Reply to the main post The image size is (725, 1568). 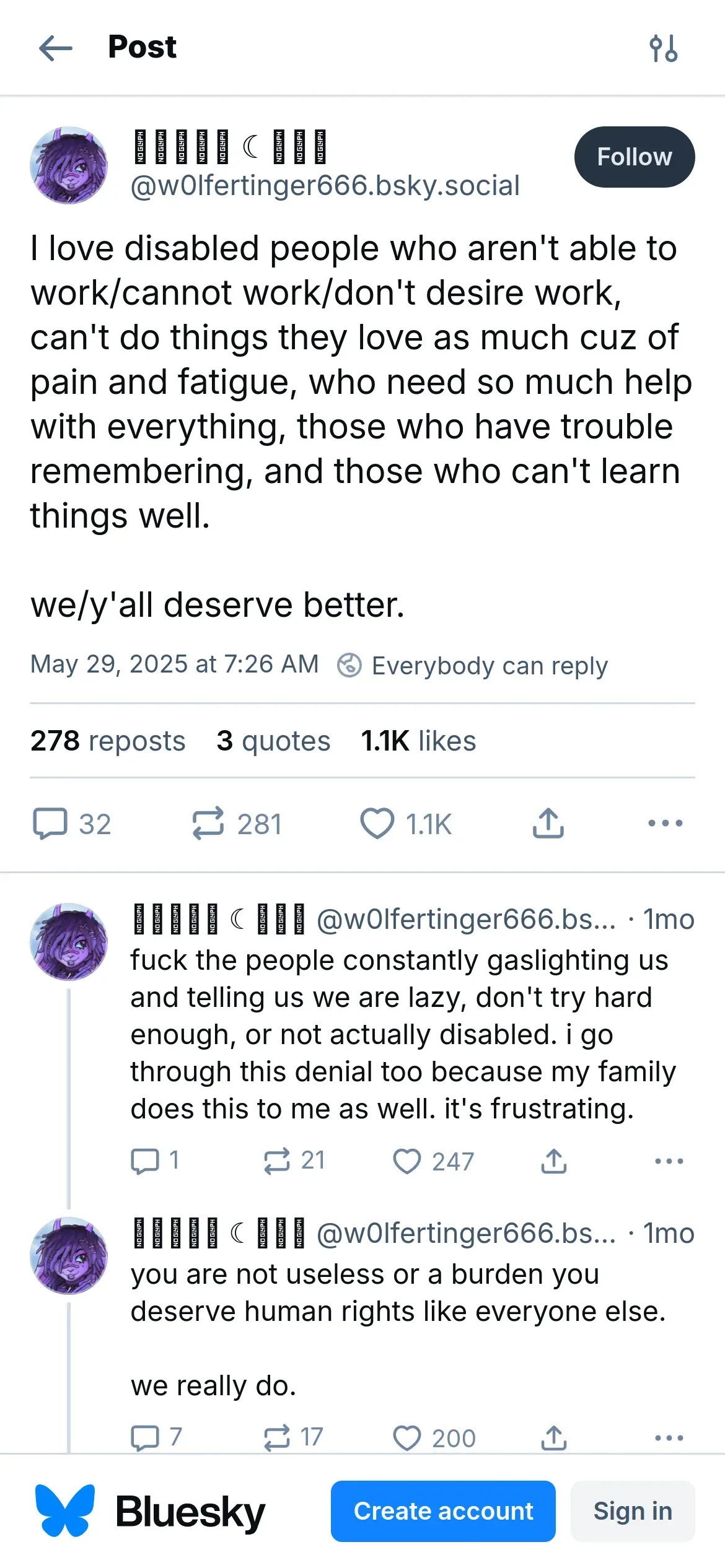[50, 824]
